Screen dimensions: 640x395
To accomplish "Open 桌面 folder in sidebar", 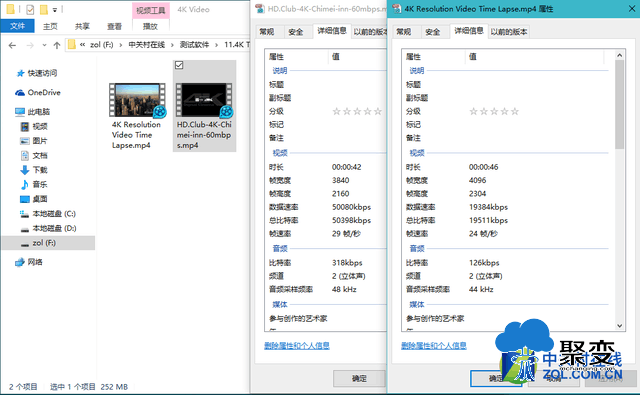I will coord(34,199).
